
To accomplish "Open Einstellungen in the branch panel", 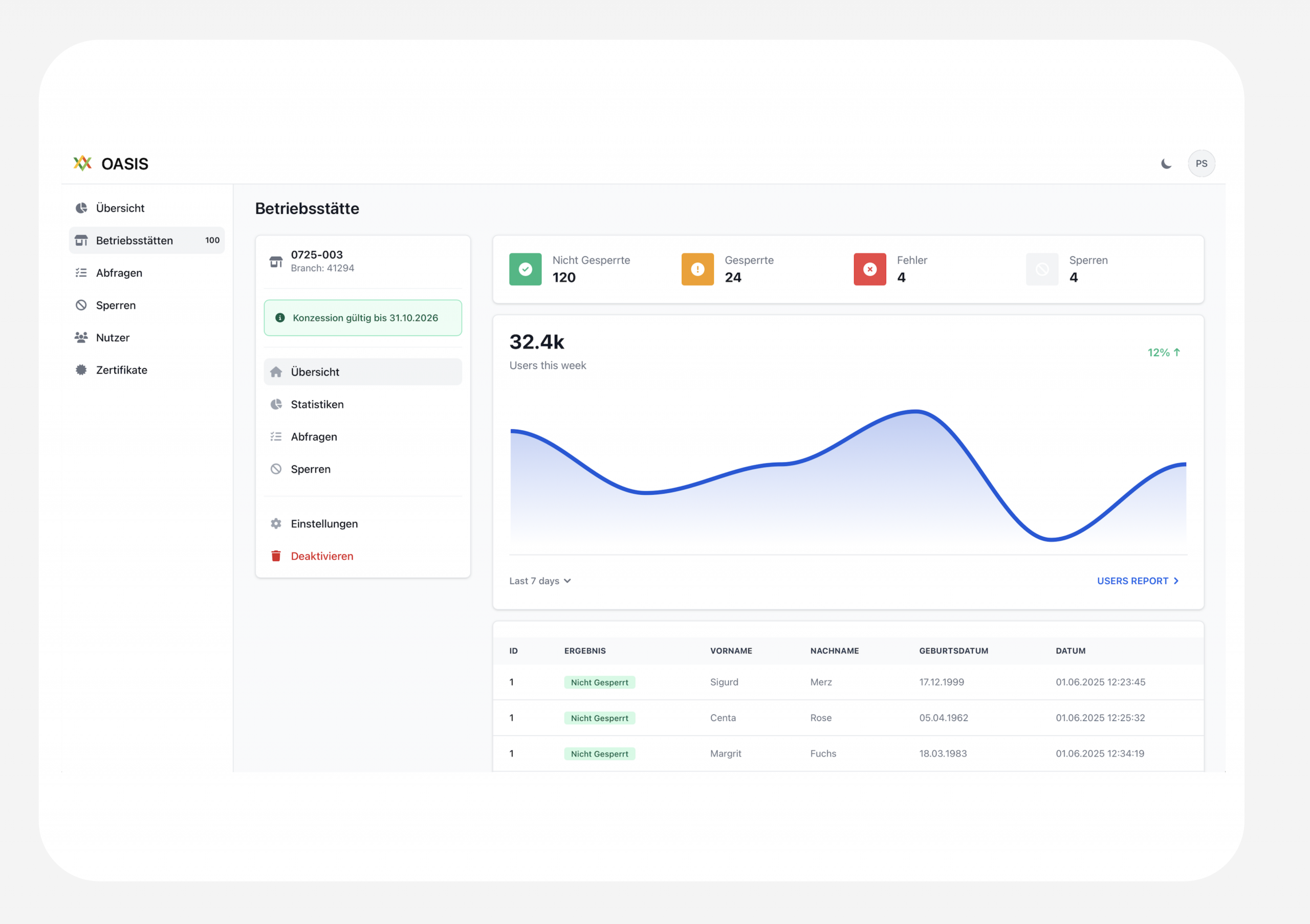I will click(324, 523).
